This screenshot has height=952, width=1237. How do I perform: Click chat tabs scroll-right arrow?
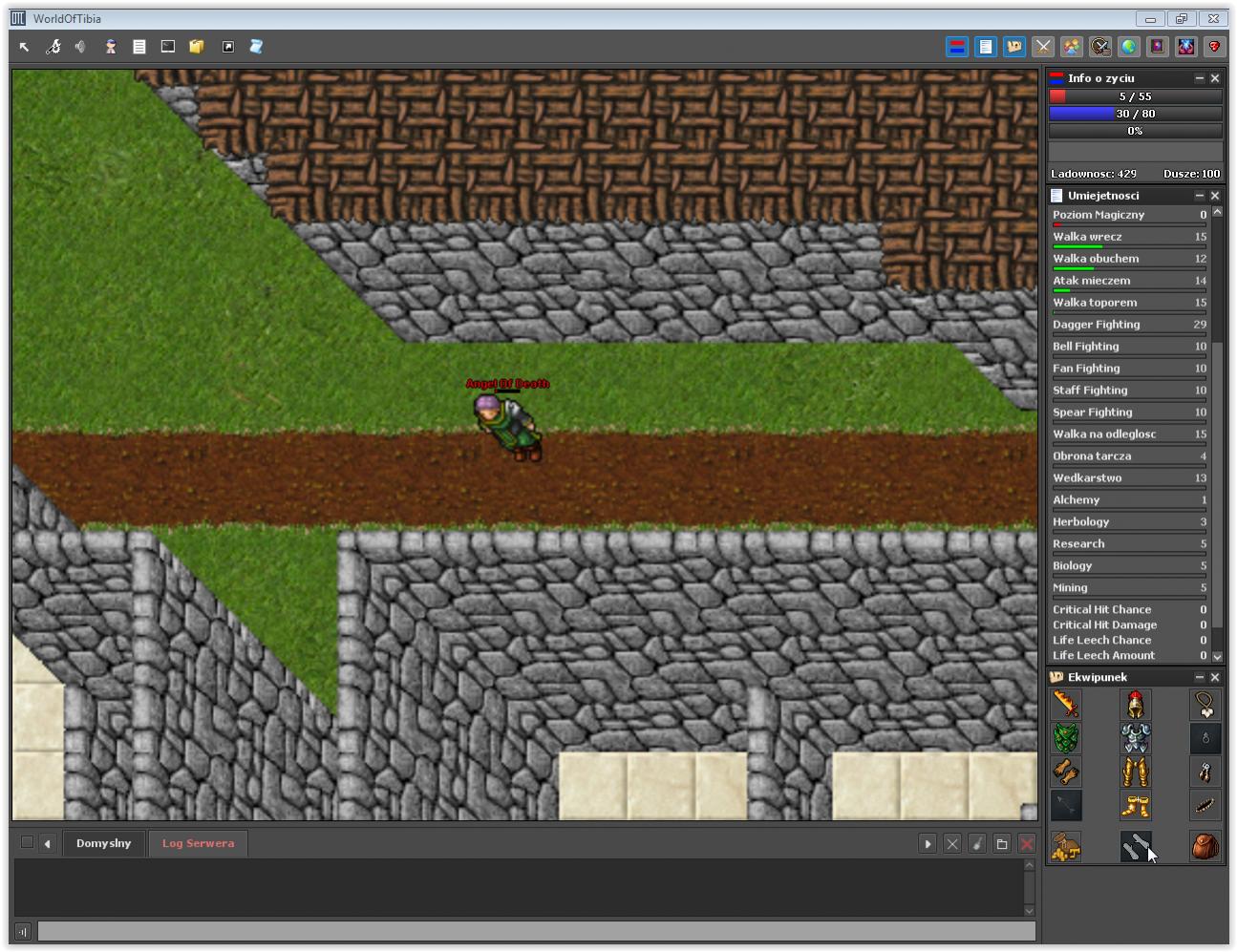pyautogui.click(x=928, y=843)
